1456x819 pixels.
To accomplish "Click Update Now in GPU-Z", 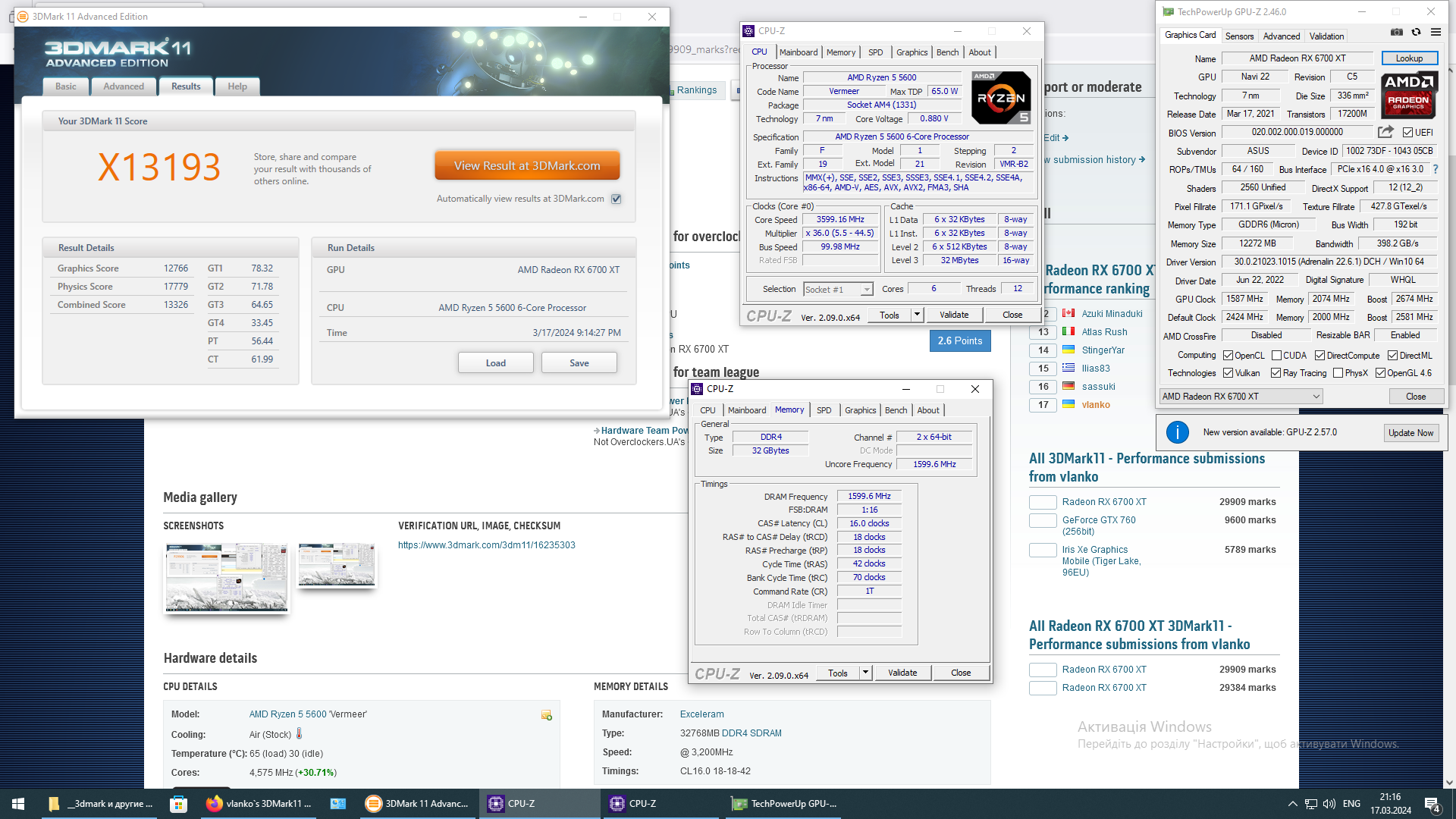I will point(1410,433).
